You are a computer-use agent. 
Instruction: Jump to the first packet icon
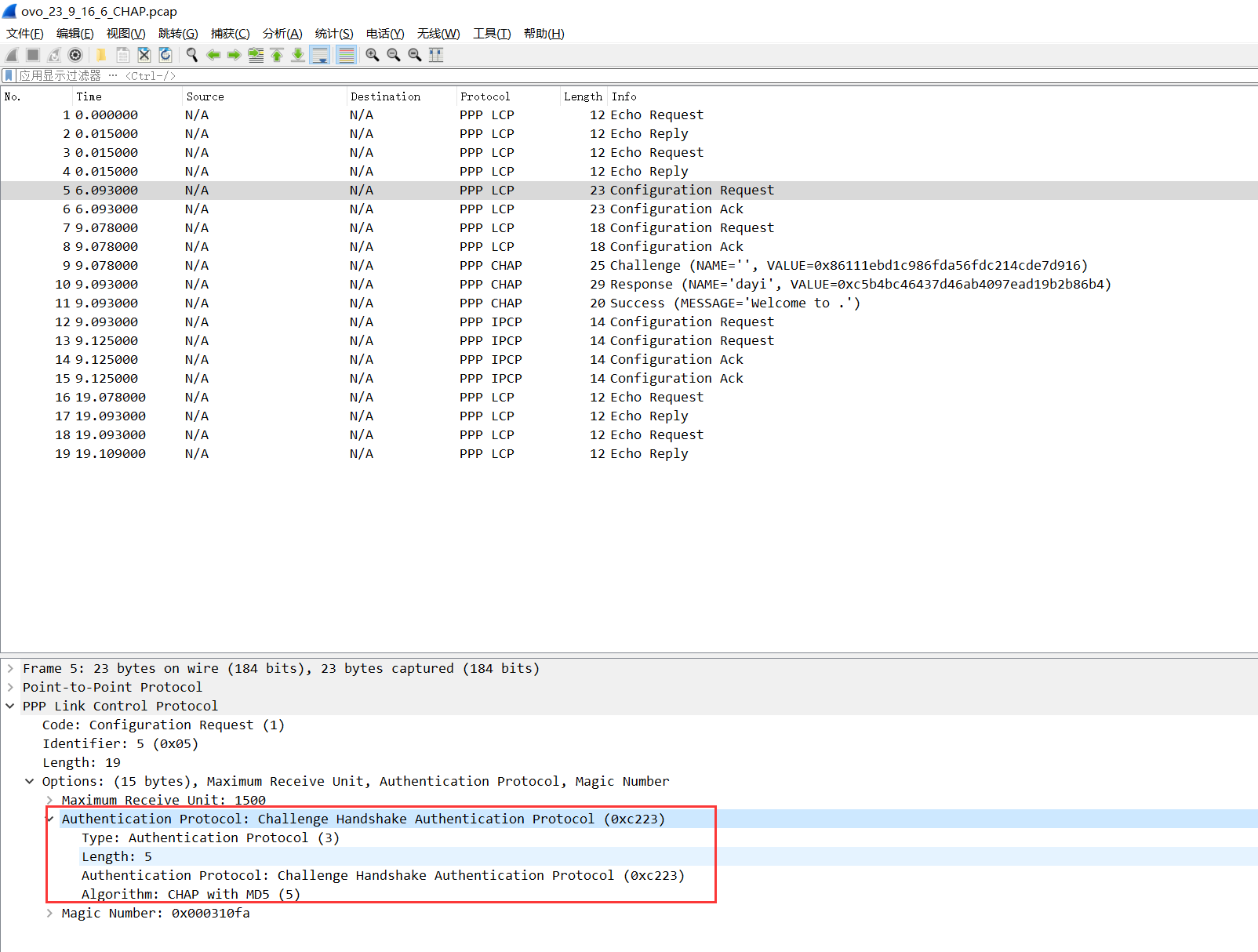pos(277,55)
